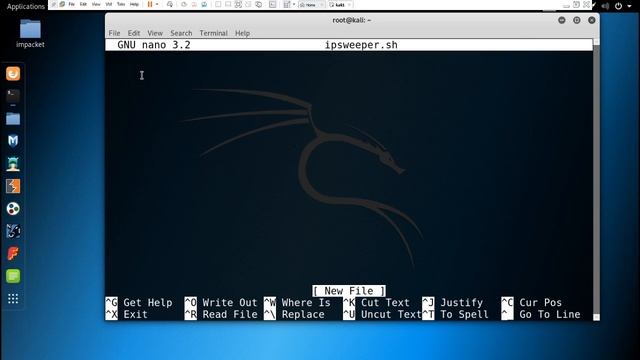Screen dimensions: 640x360
Task: Open the Files manager dock icon
Action: [x=13, y=119]
